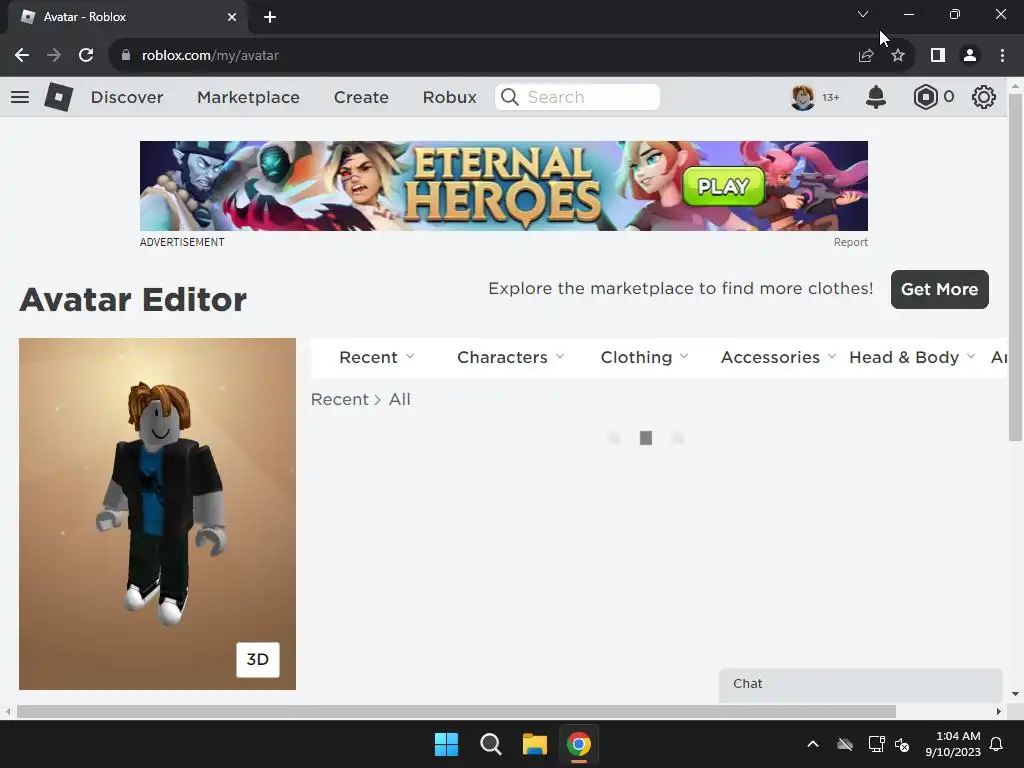Image resolution: width=1024 pixels, height=768 pixels.
Task: Open a new browser tab
Action: coord(270,17)
